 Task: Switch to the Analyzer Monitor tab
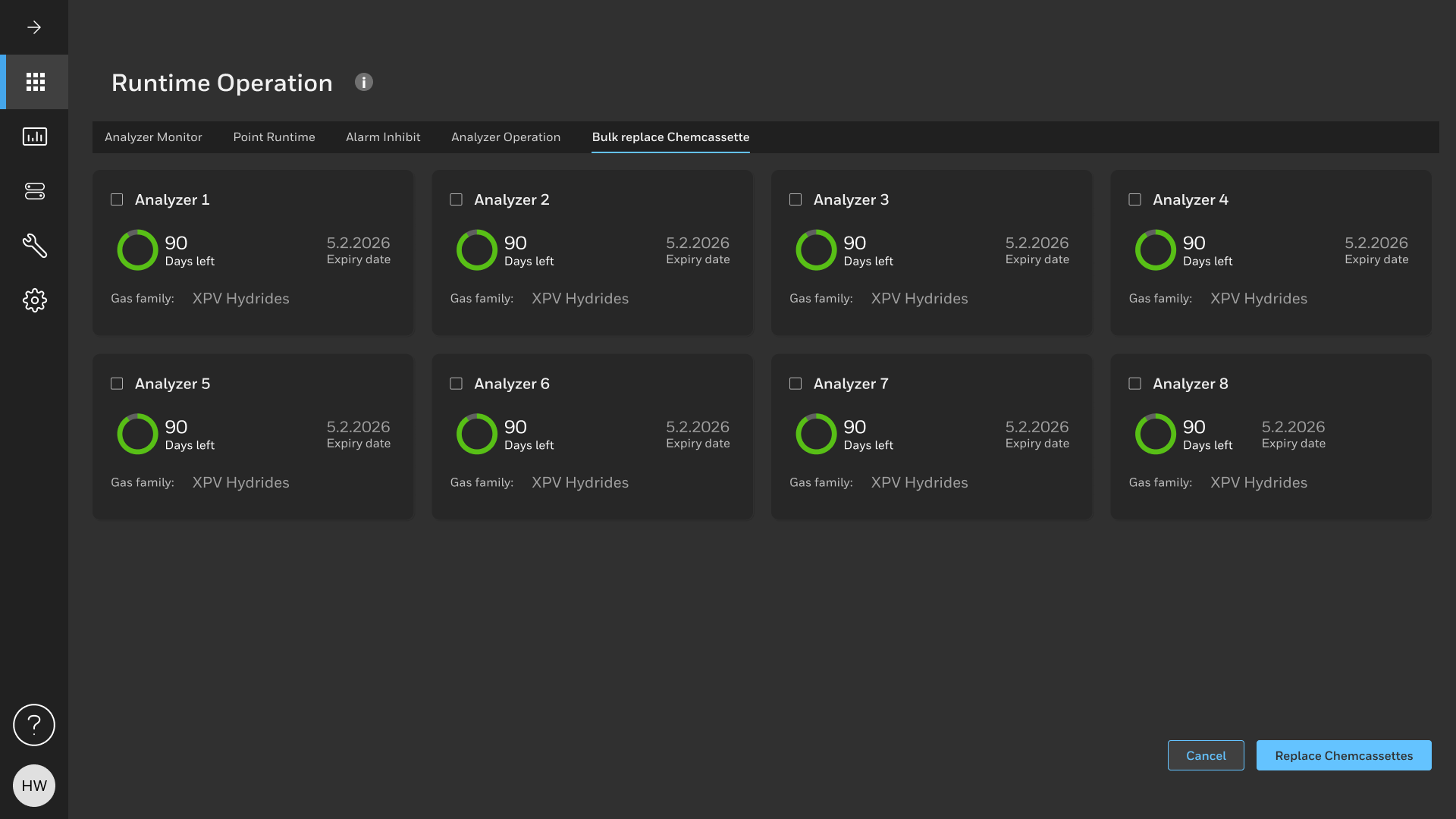click(x=153, y=137)
